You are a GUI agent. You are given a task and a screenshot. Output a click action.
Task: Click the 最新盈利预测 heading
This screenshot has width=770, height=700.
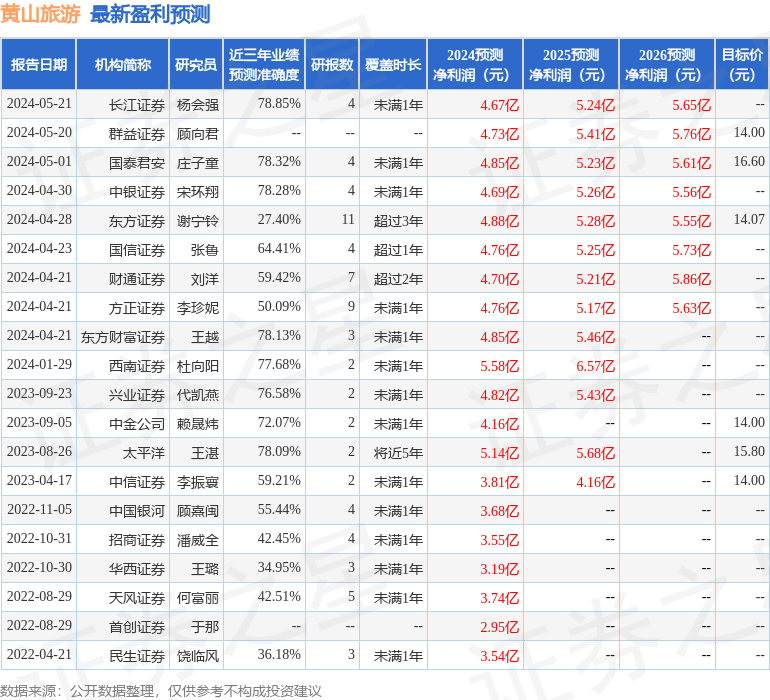click(x=150, y=14)
